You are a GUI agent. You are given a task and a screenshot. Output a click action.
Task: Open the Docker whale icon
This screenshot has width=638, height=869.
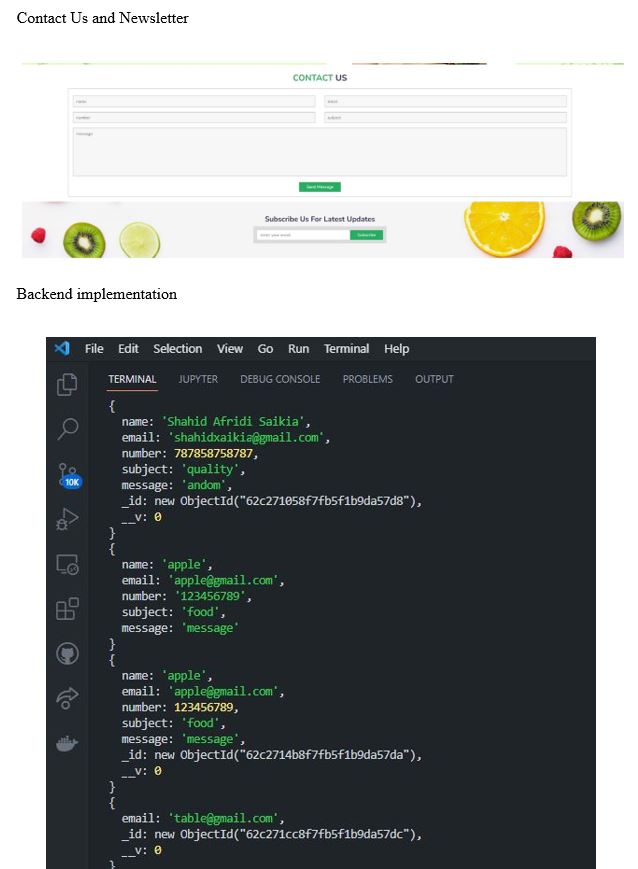[x=67, y=743]
